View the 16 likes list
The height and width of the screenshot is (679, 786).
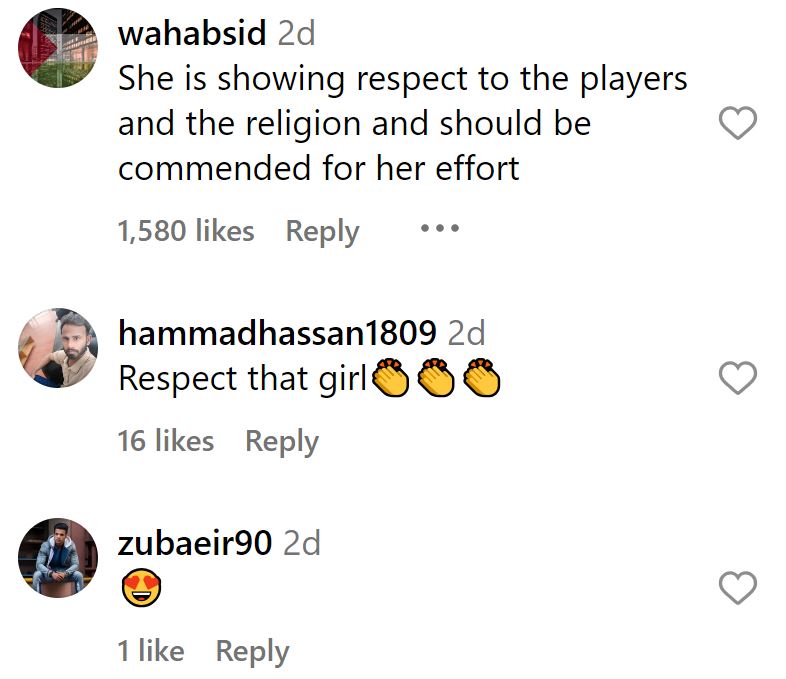[x=166, y=441]
